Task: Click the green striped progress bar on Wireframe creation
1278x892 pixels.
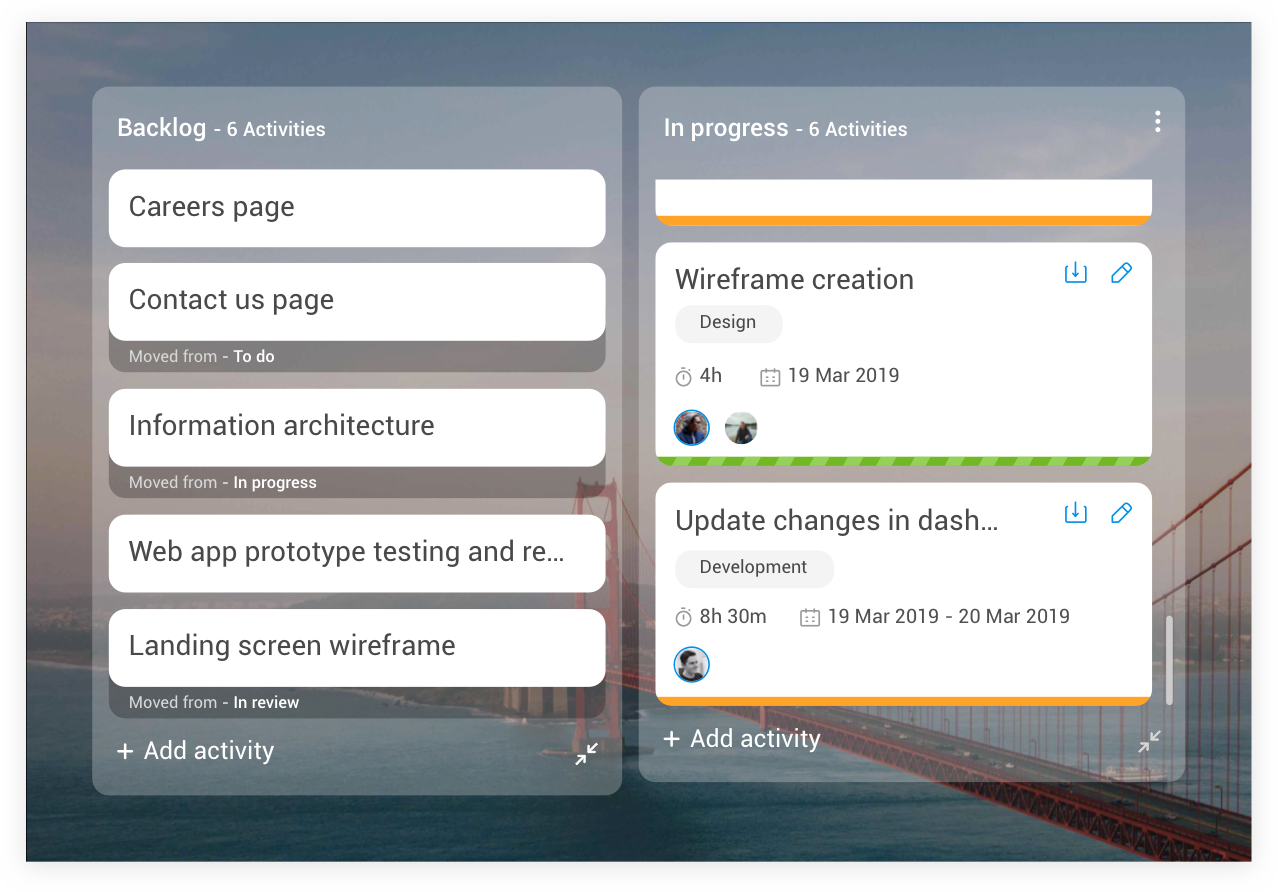Action: pos(904,461)
